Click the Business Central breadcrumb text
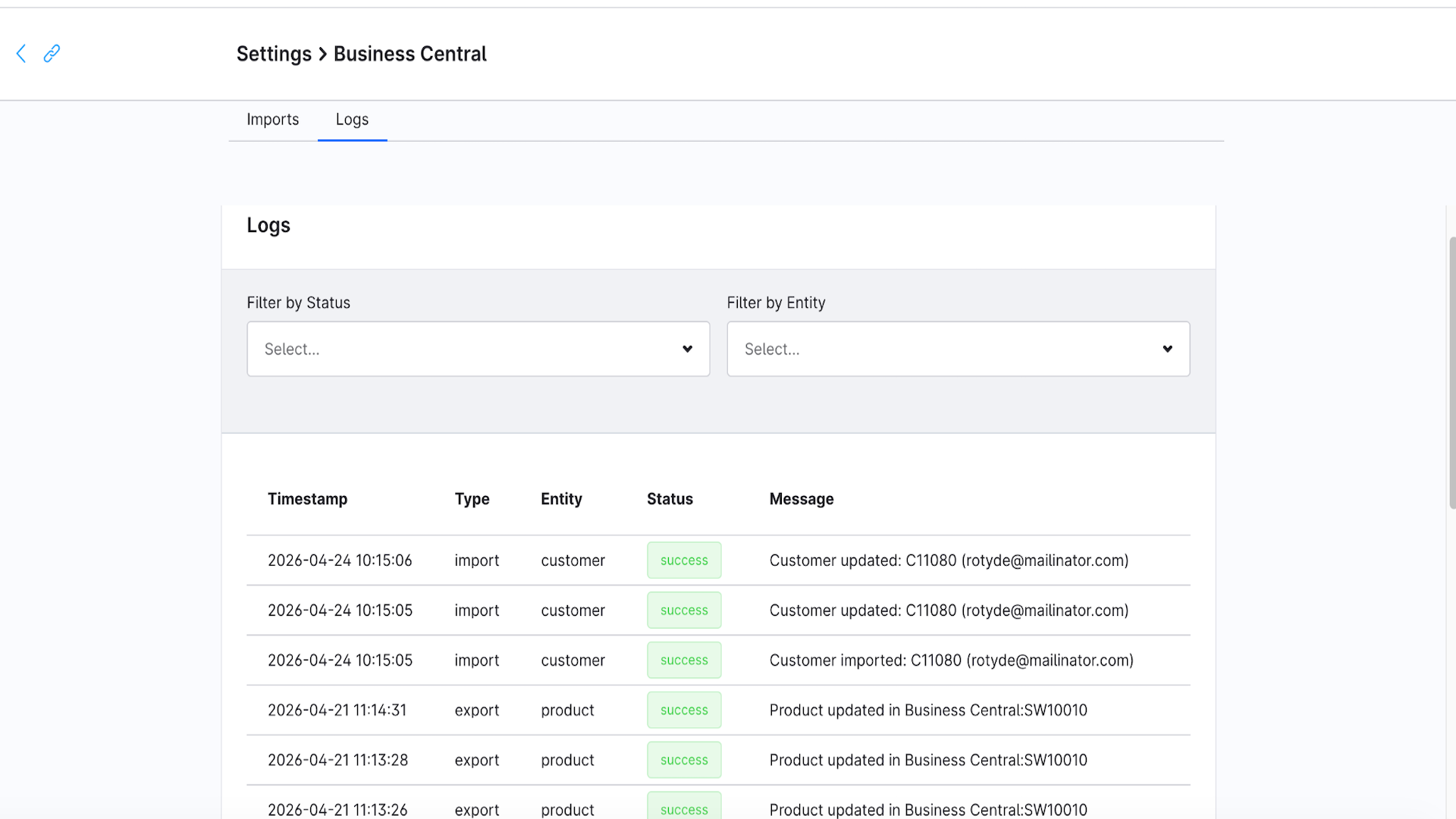The width and height of the screenshot is (1456, 819). (409, 53)
